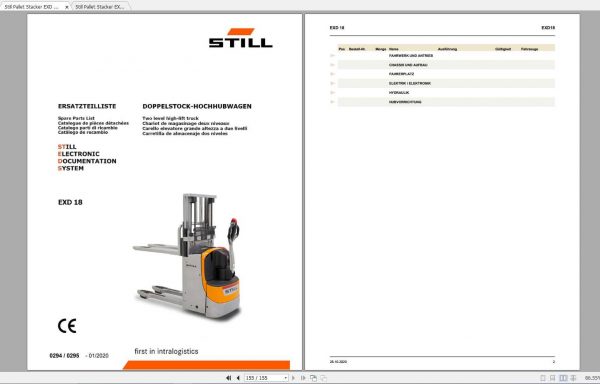
Task: Click arrow beside CHASSIS UND AUFBAU row
Action: [332, 65]
